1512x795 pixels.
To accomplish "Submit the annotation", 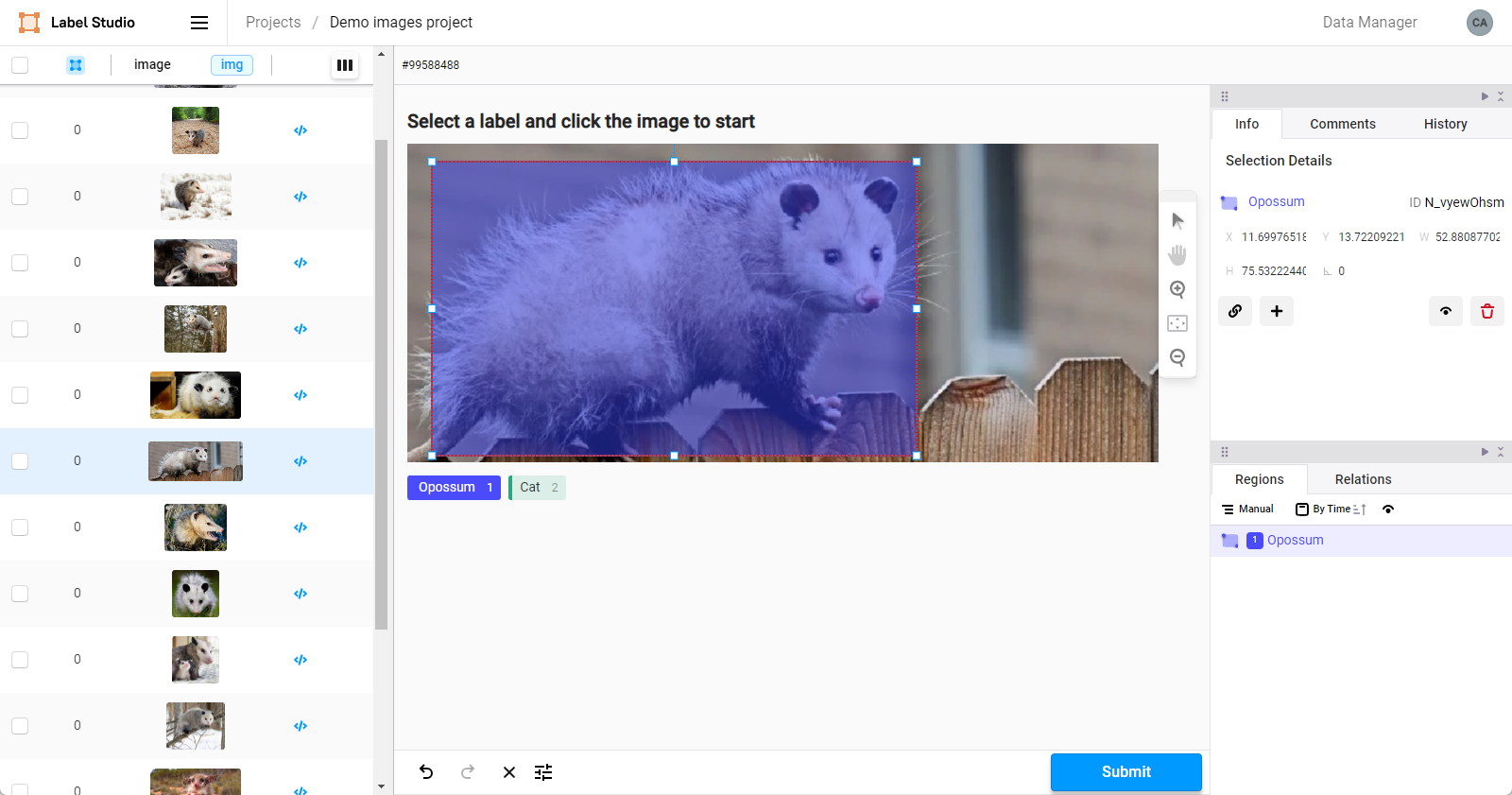I will 1125,772.
